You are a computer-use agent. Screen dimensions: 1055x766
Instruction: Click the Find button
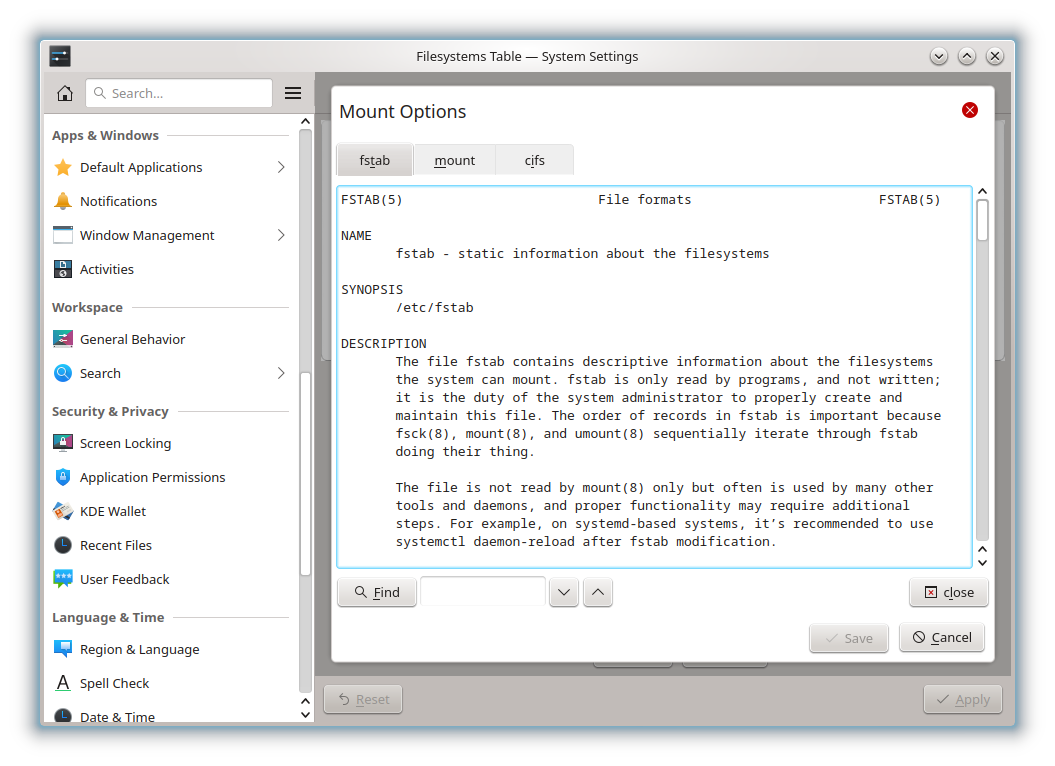coord(377,592)
